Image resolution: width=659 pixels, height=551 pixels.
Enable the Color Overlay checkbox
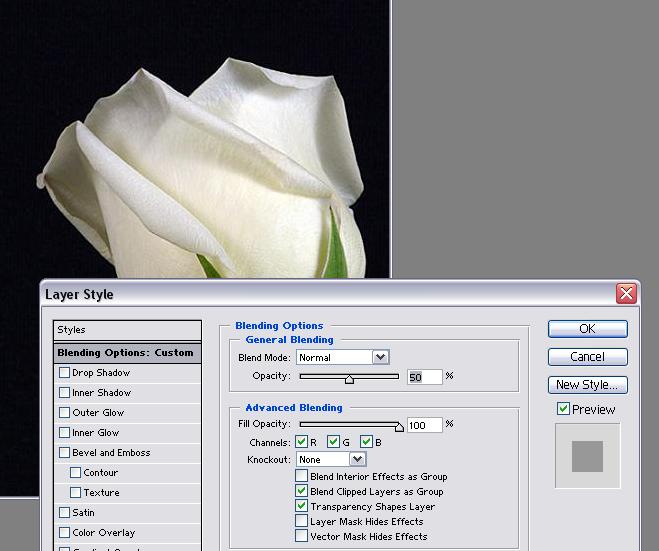pos(64,533)
